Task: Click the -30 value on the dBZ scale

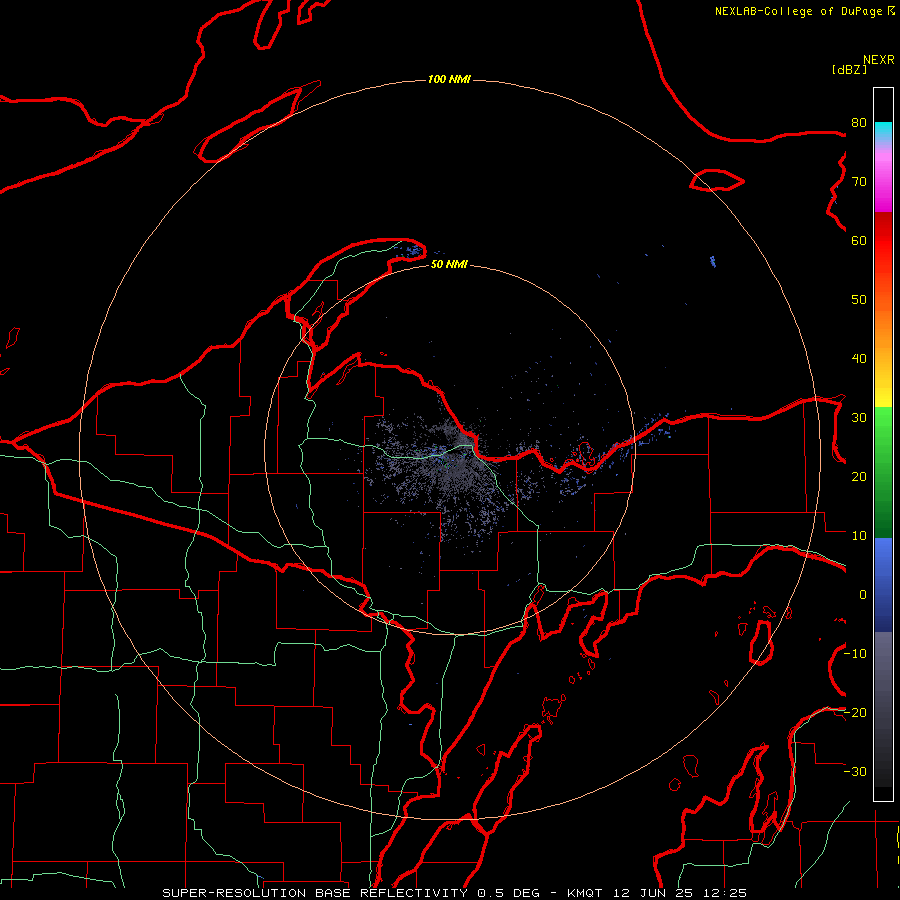Action: coord(855,771)
